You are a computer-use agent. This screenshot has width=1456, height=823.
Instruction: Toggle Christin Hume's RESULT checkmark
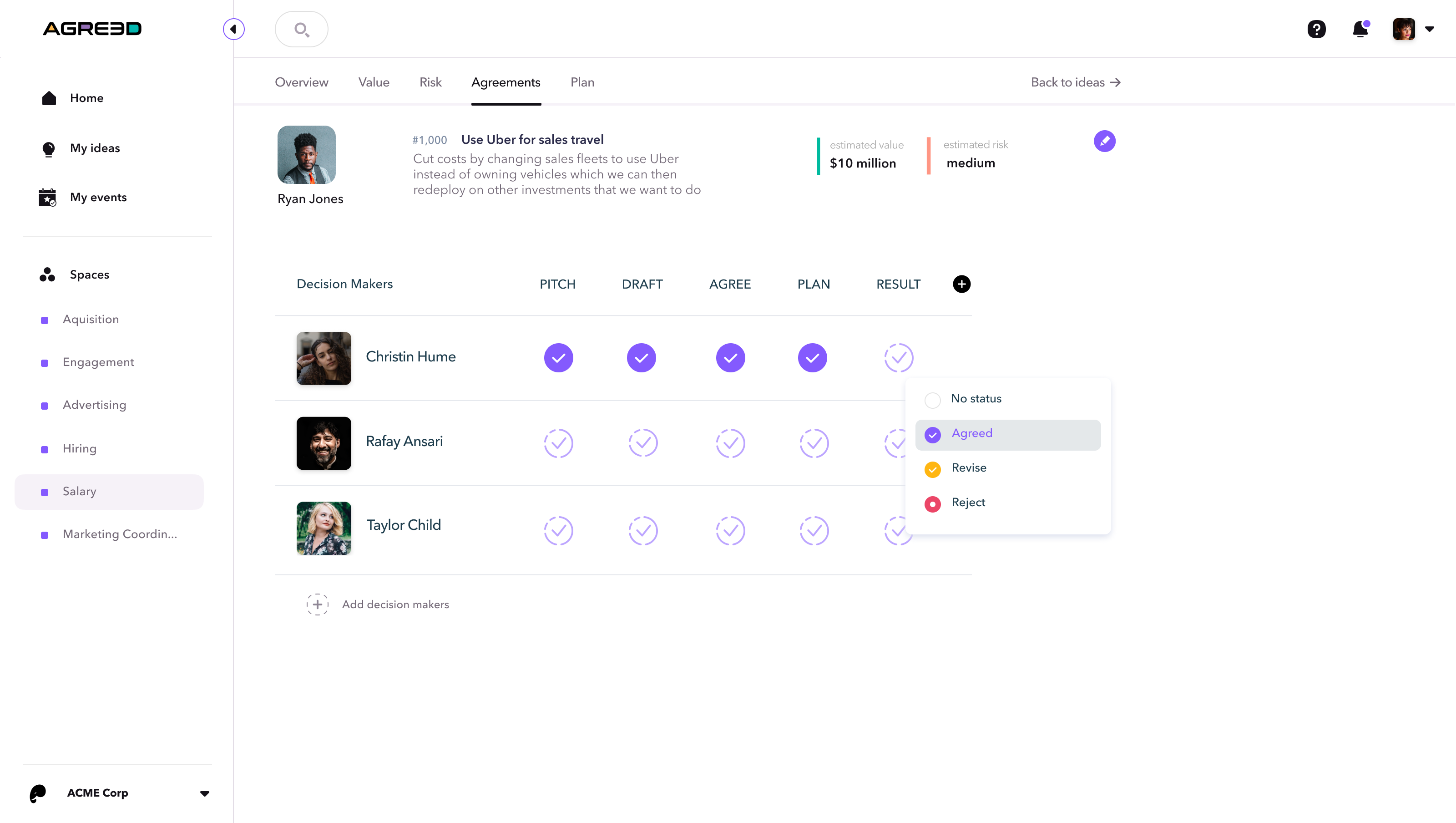(x=899, y=357)
